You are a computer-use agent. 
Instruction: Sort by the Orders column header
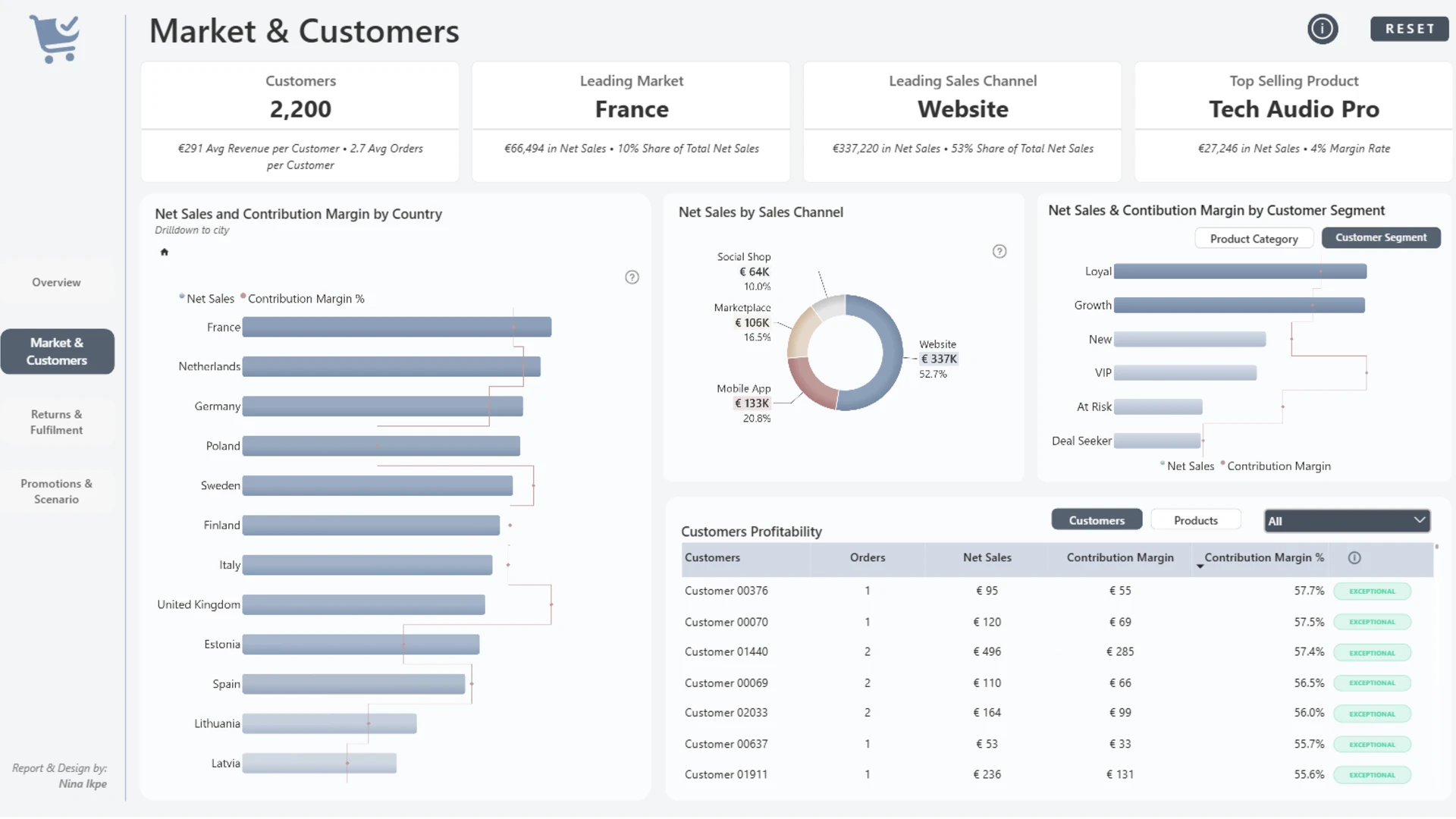tap(868, 557)
